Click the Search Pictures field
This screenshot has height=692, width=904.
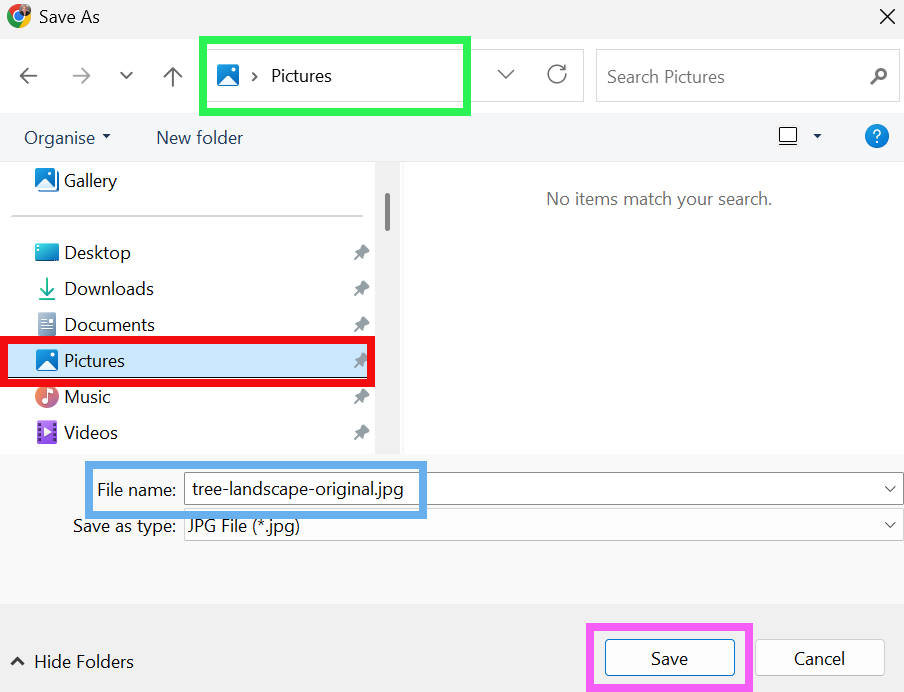[747, 76]
